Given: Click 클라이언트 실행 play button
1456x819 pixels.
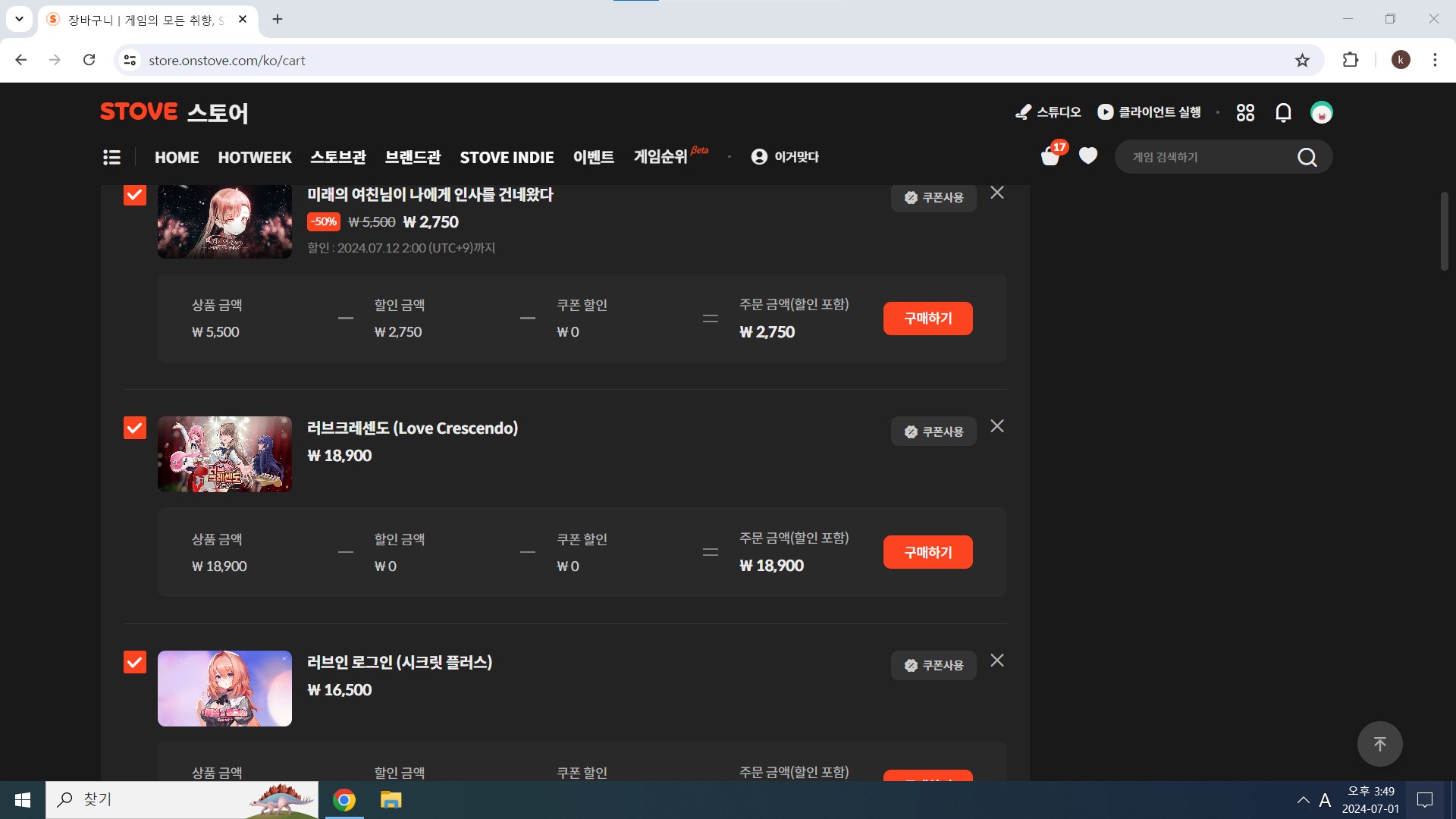Looking at the screenshot, I should click(x=1149, y=112).
